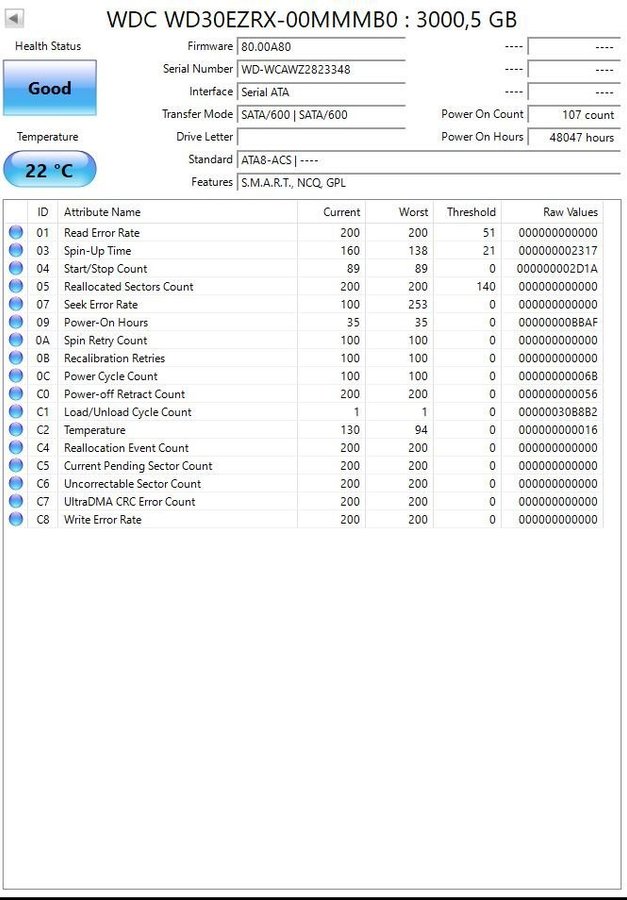Click the Power On Count field 107 count
The image size is (627, 900).
[x=574, y=114]
